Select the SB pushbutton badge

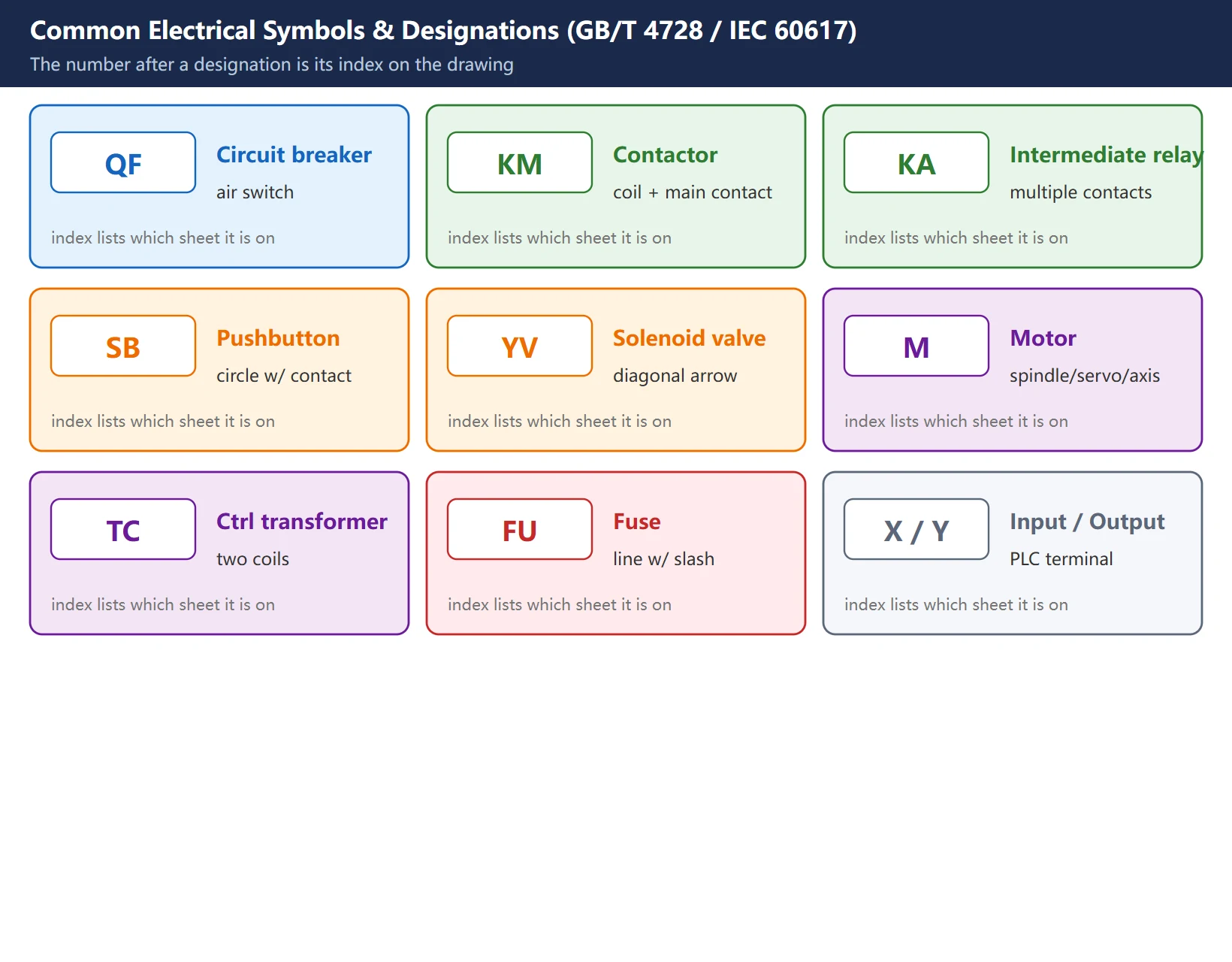123,346
